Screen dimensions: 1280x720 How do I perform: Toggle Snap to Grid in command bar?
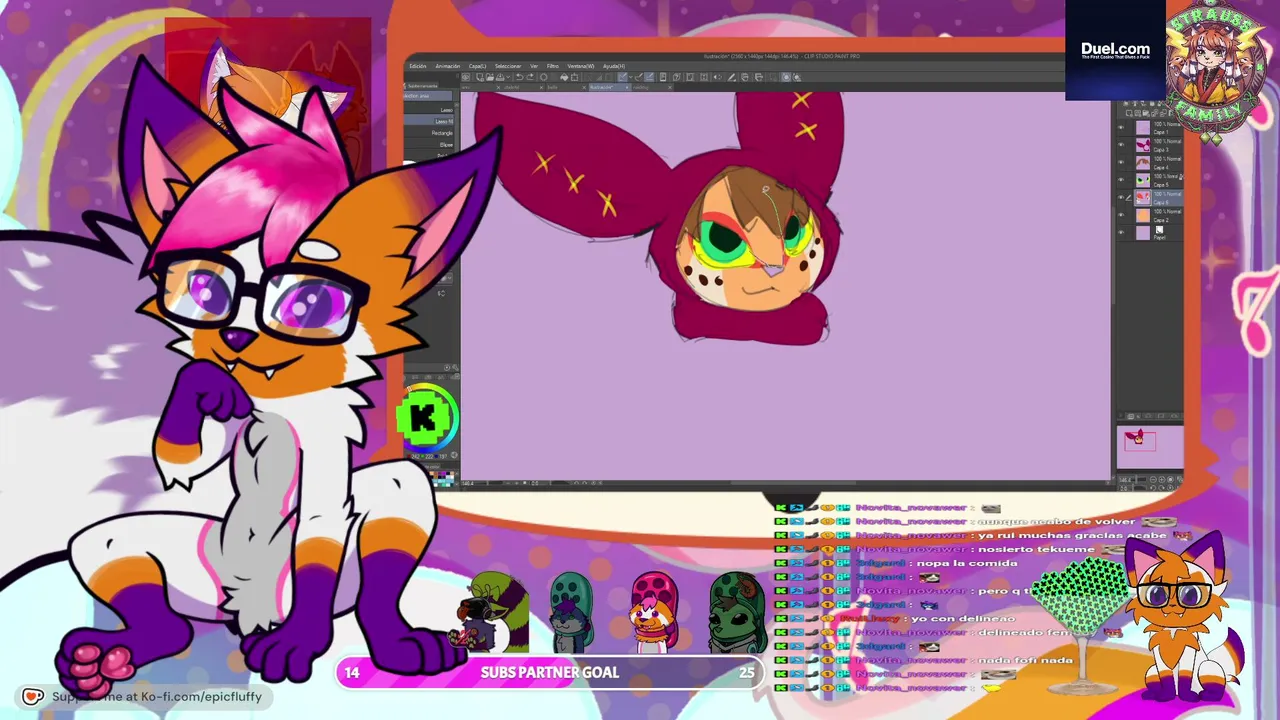coord(649,77)
